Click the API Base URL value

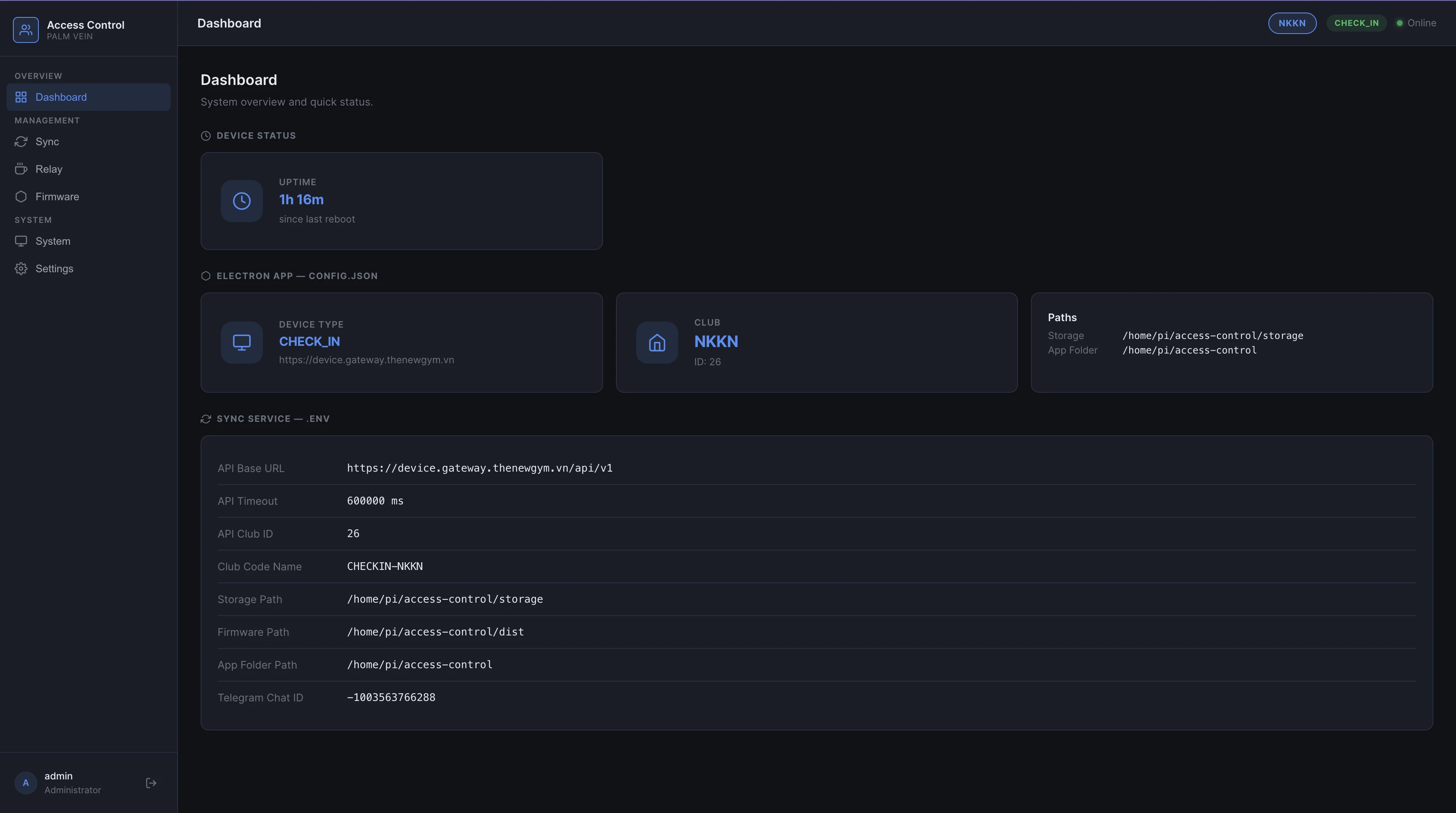tap(480, 468)
